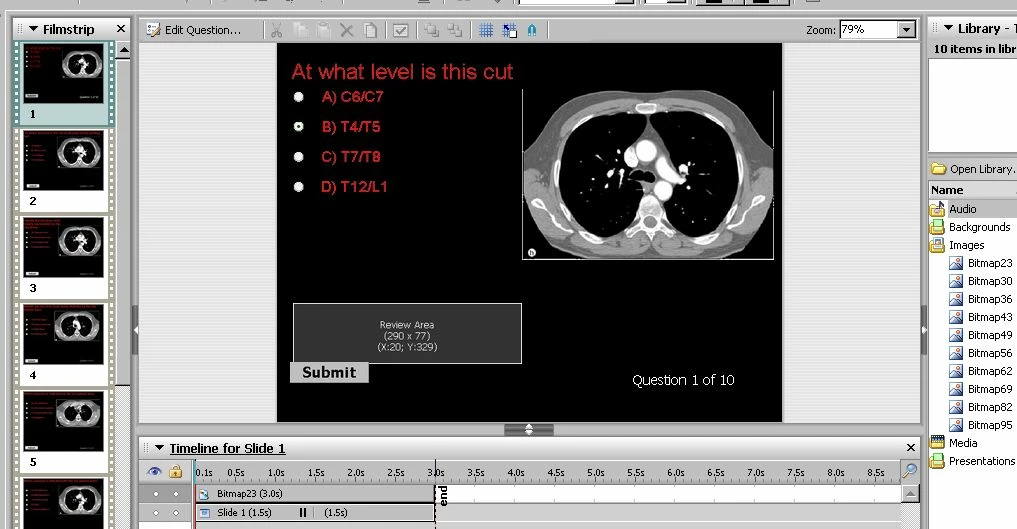The image size is (1017, 529).
Task: Close the Filmstrip panel
Action: [121, 29]
